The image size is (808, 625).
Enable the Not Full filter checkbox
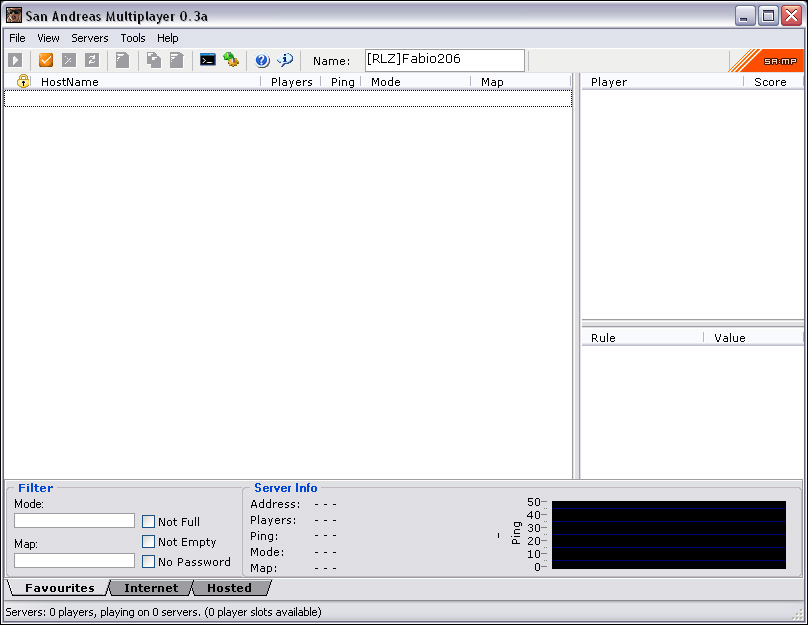coord(148,521)
